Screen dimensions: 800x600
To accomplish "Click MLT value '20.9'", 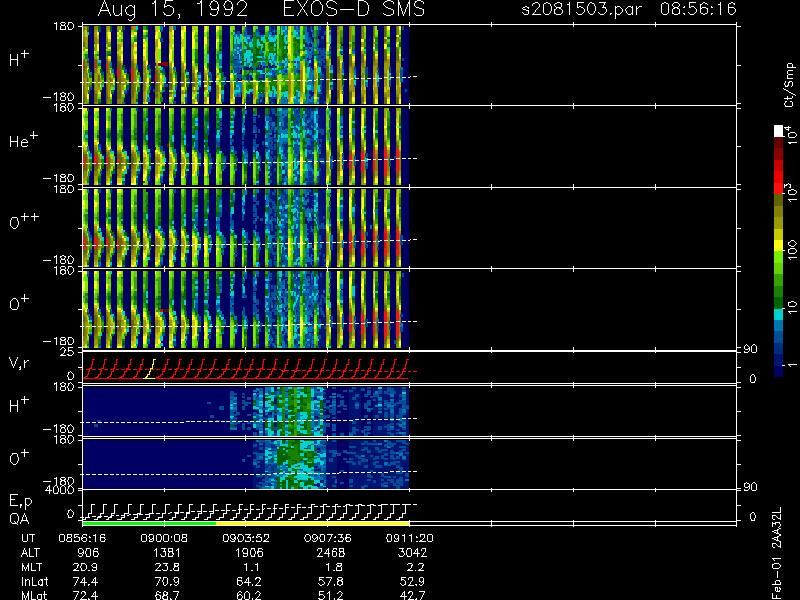I will tap(86, 567).
